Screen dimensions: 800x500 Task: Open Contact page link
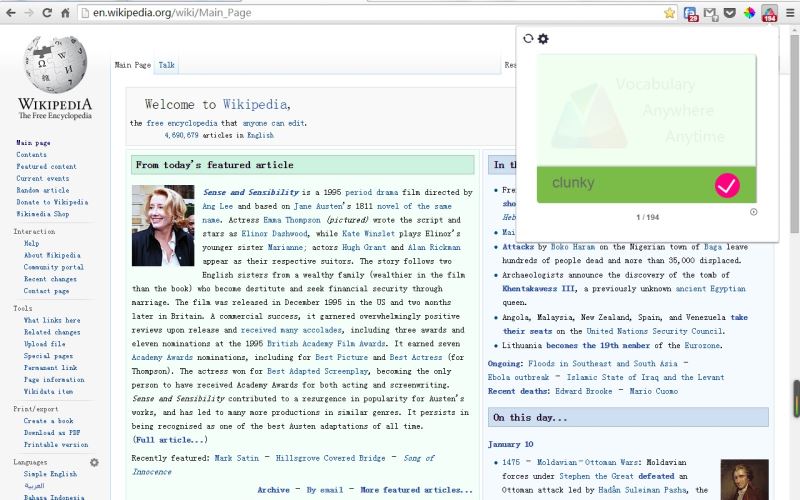[x=46, y=291]
